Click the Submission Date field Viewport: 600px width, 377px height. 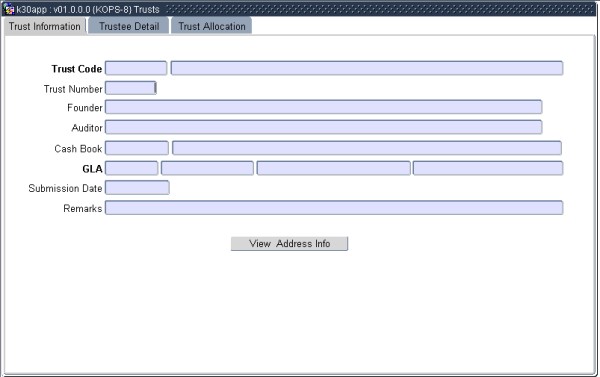tap(137, 188)
